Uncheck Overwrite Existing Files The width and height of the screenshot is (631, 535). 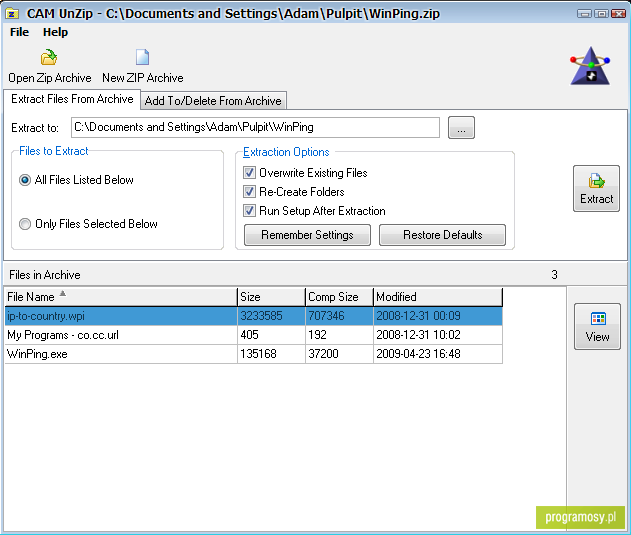point(249,173)
